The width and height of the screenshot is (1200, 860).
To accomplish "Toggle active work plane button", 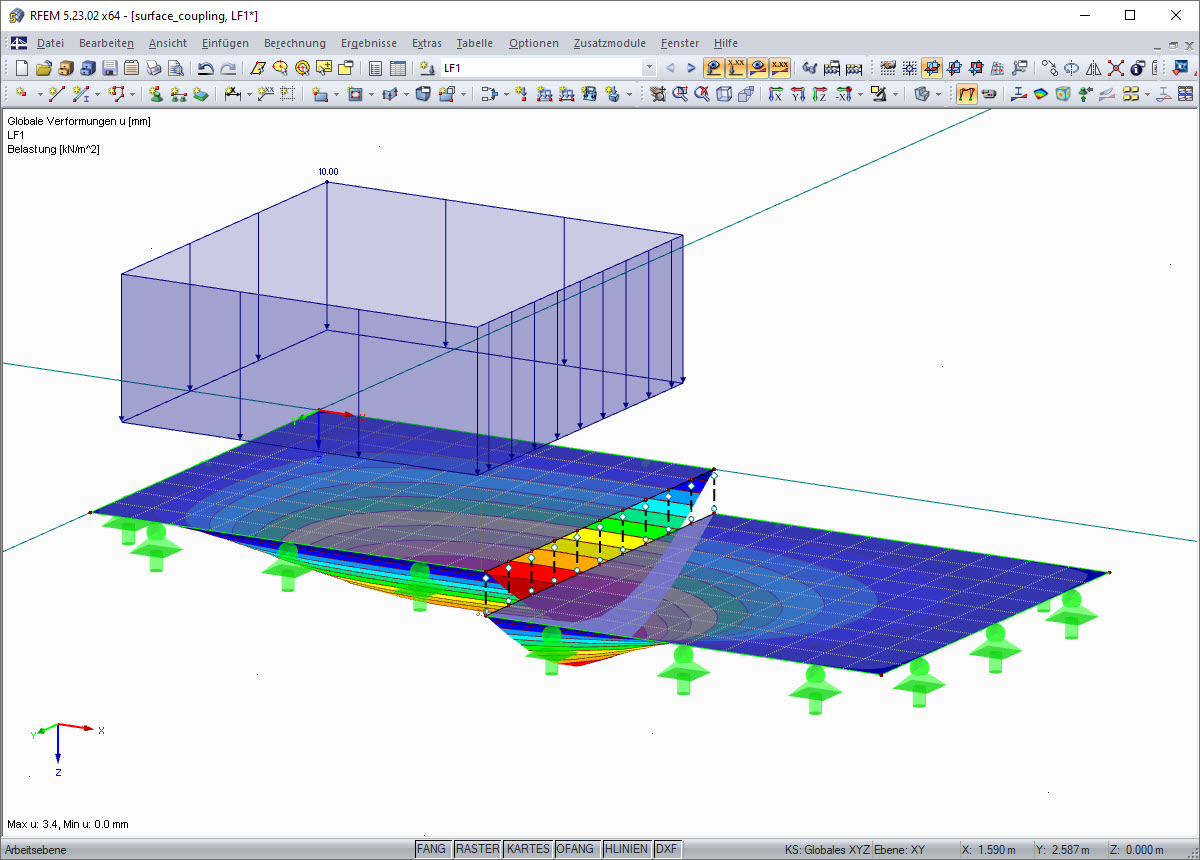I will tap(932, 68).
